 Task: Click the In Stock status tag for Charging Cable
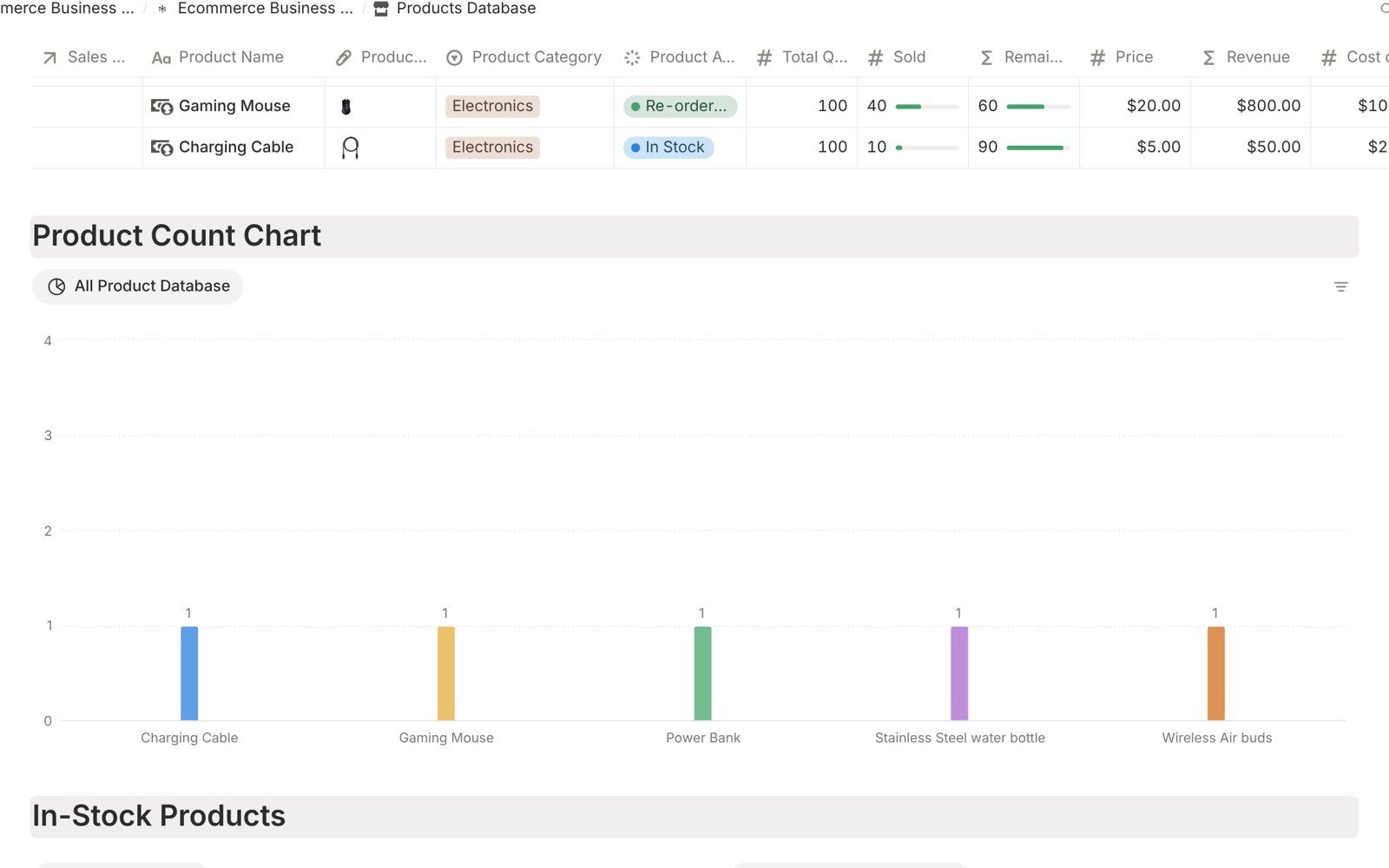(668, 148)
